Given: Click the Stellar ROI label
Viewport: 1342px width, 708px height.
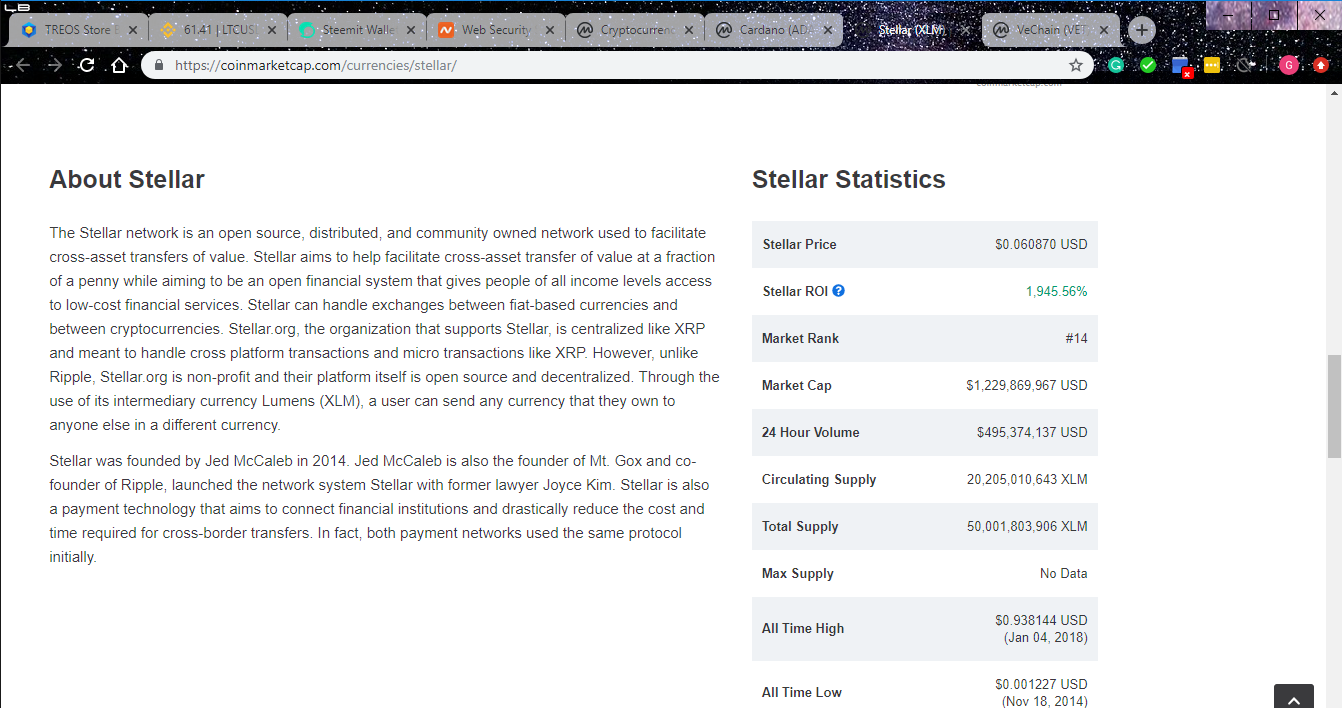Looking at the screenshot, I should [x=795, y=291].
